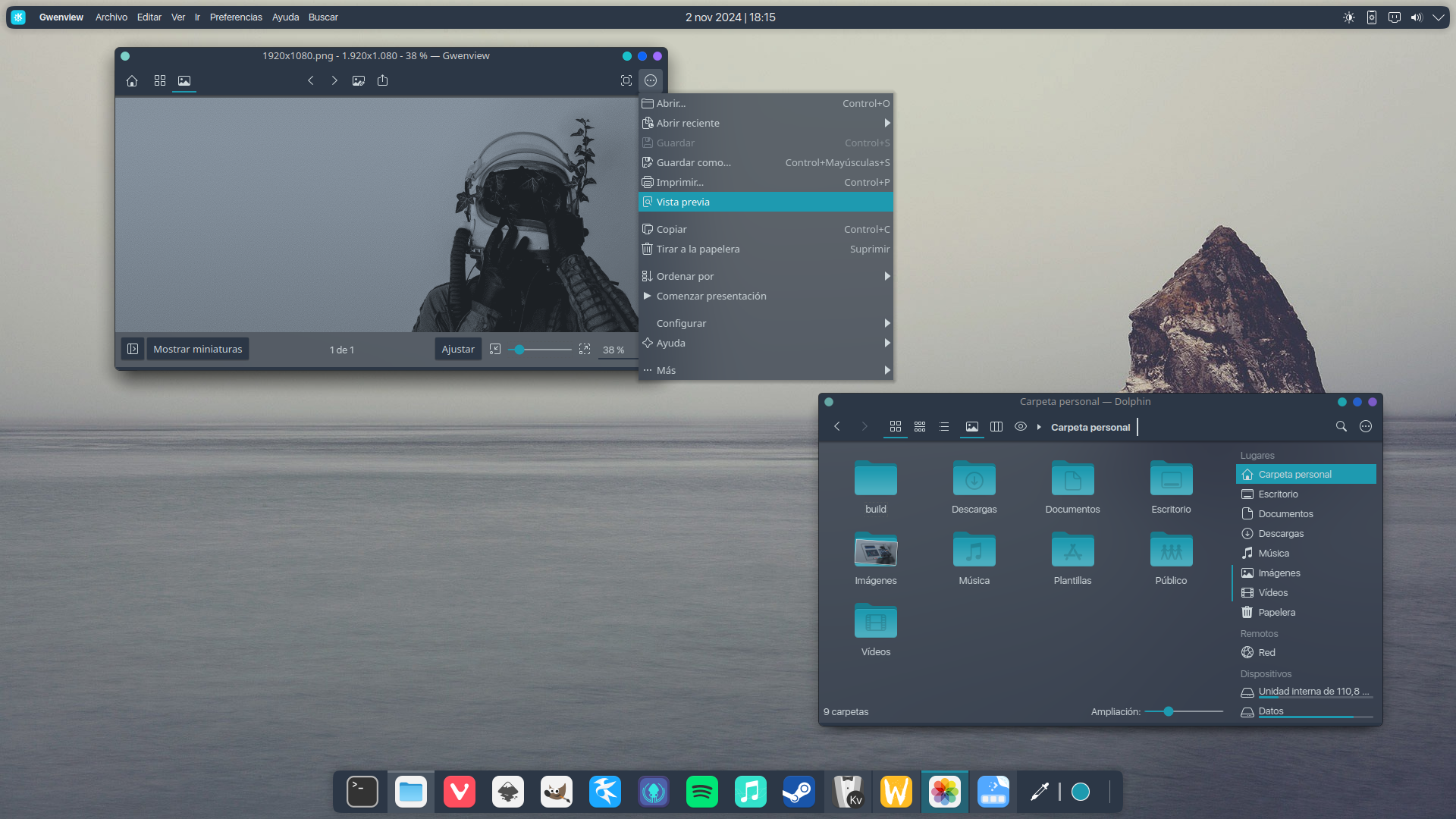Image resolution: width=1456 pixels, height=819 pixels.
Task: Expand Configurar submenu
Action: [766, 323]
